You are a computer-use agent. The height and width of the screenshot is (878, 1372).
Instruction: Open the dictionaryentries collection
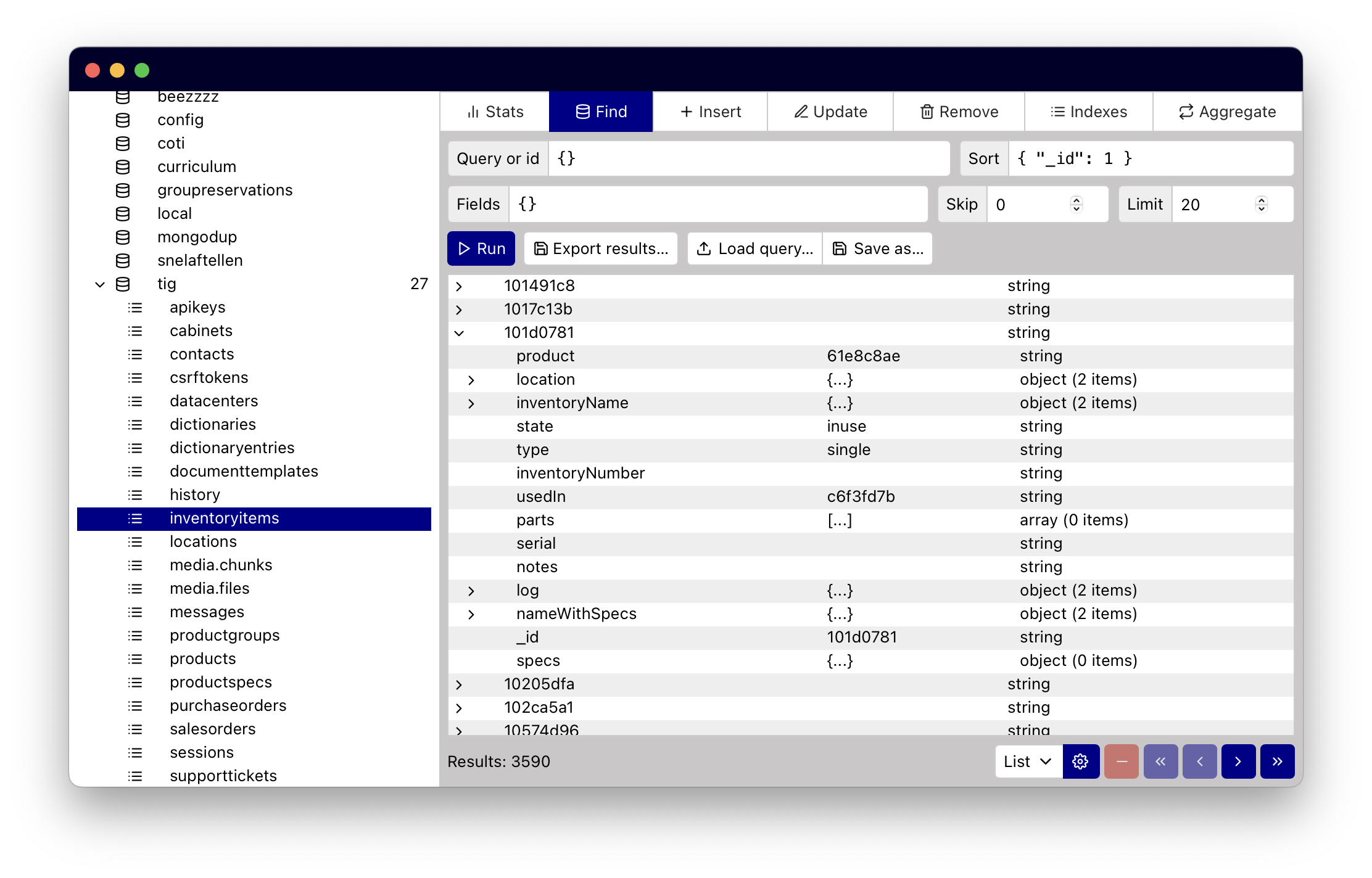tap(232, 448)
